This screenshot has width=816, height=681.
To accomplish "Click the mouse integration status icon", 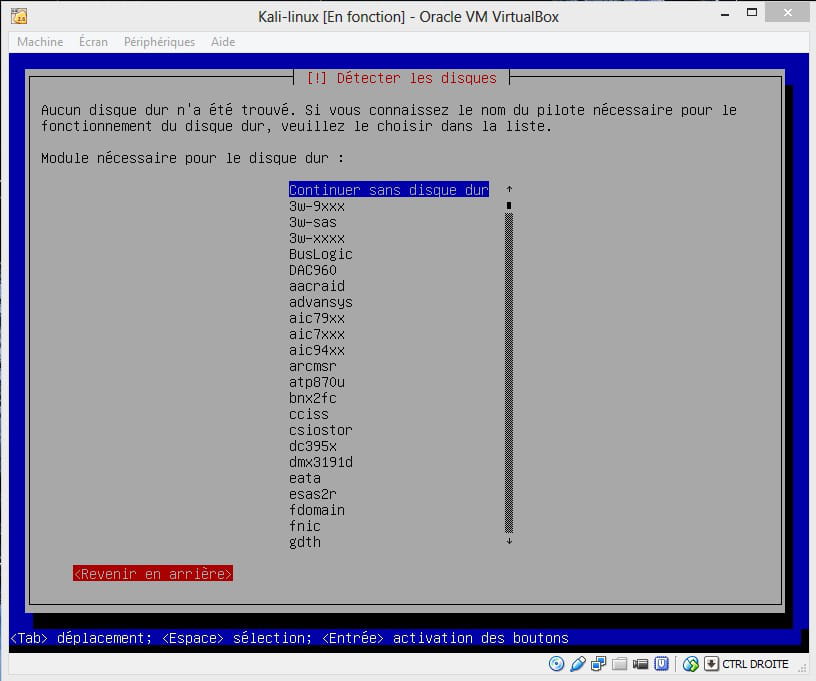I will [x=690, y=664].
